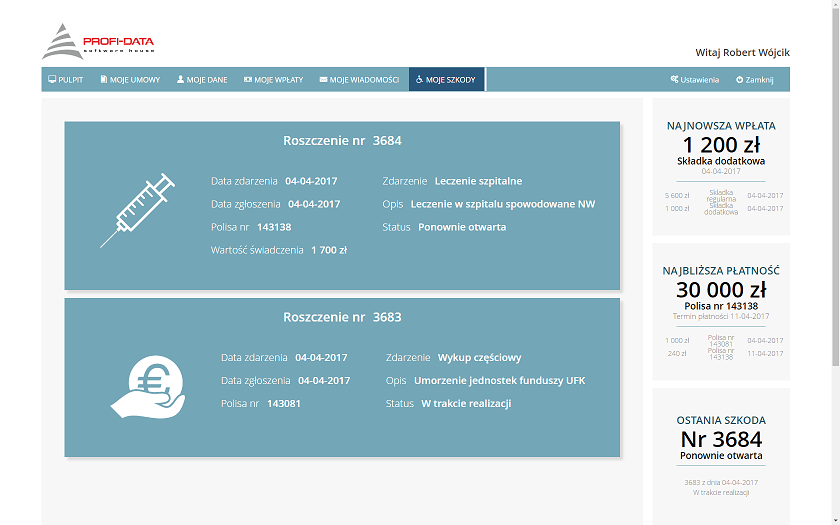Click the '240 zł' upcoming payment row
Screen dimensions: 840x525
[724, 354]
